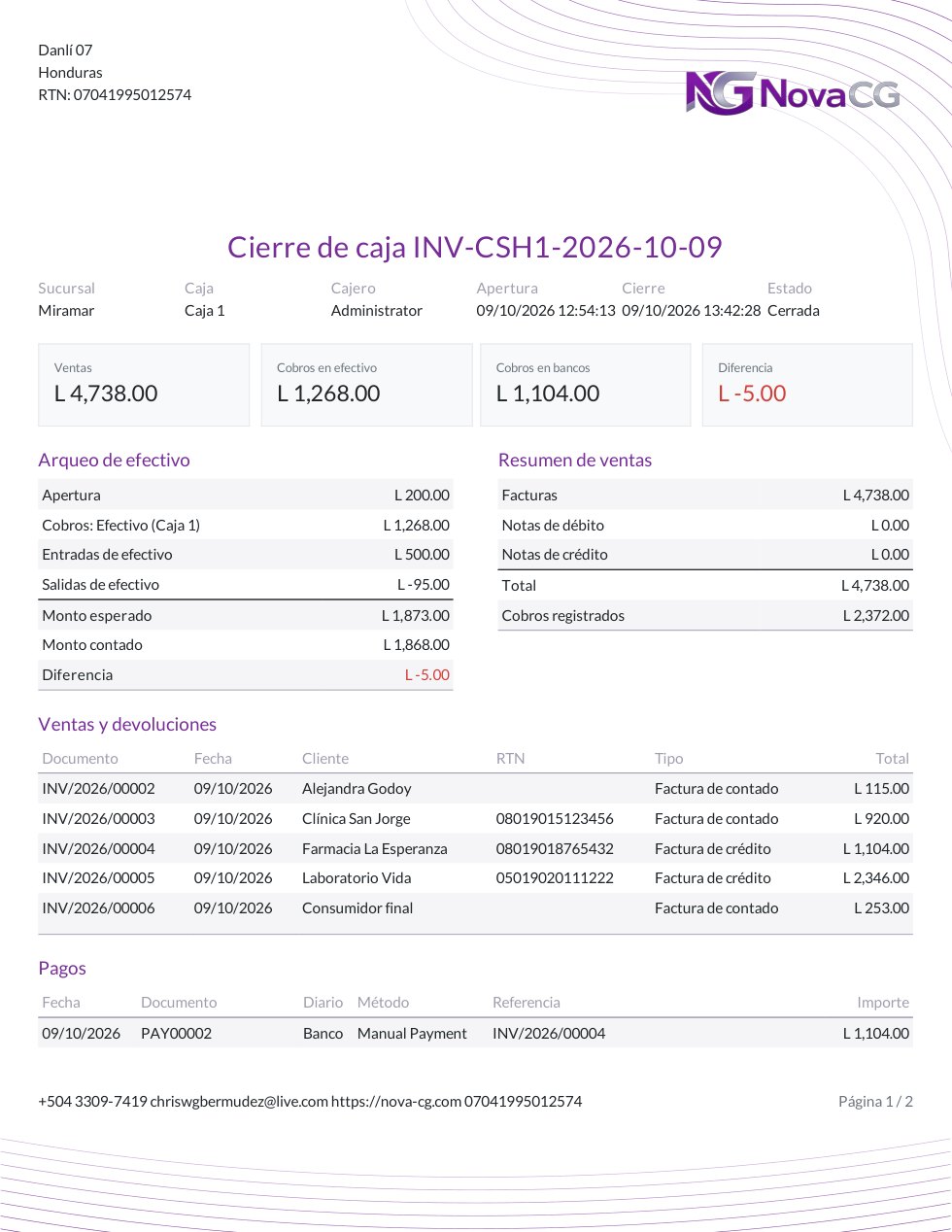The height and width of the screenshot is (1232, 952).
Task: Select the Monto esperado value L 1,873.00
Action: (x=416, y=615)
